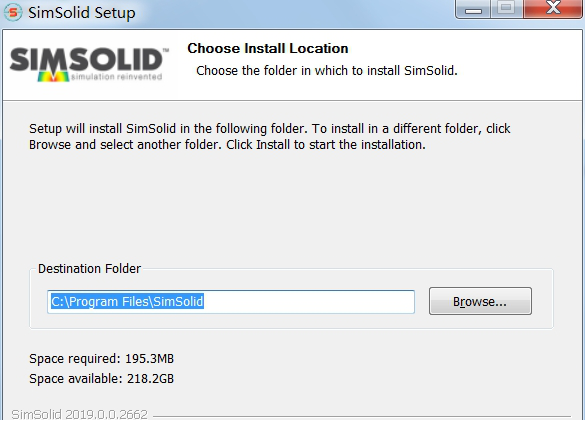Screen dimensions: 585x436
Task: Click inside the destination folder path field
Action: pos(231,301)
